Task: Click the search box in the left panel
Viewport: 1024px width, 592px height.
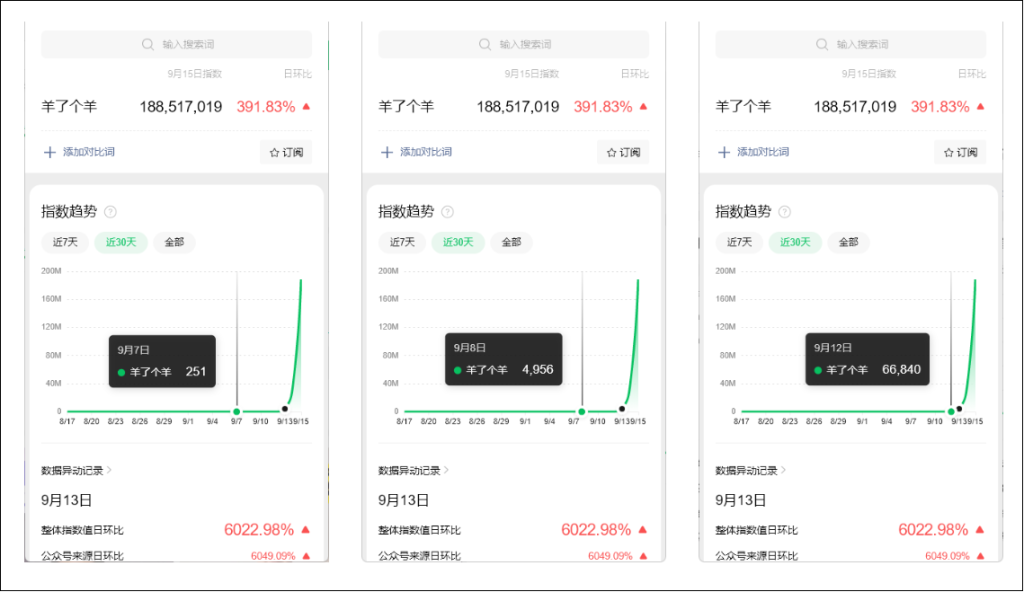Action: click(176, 44)
